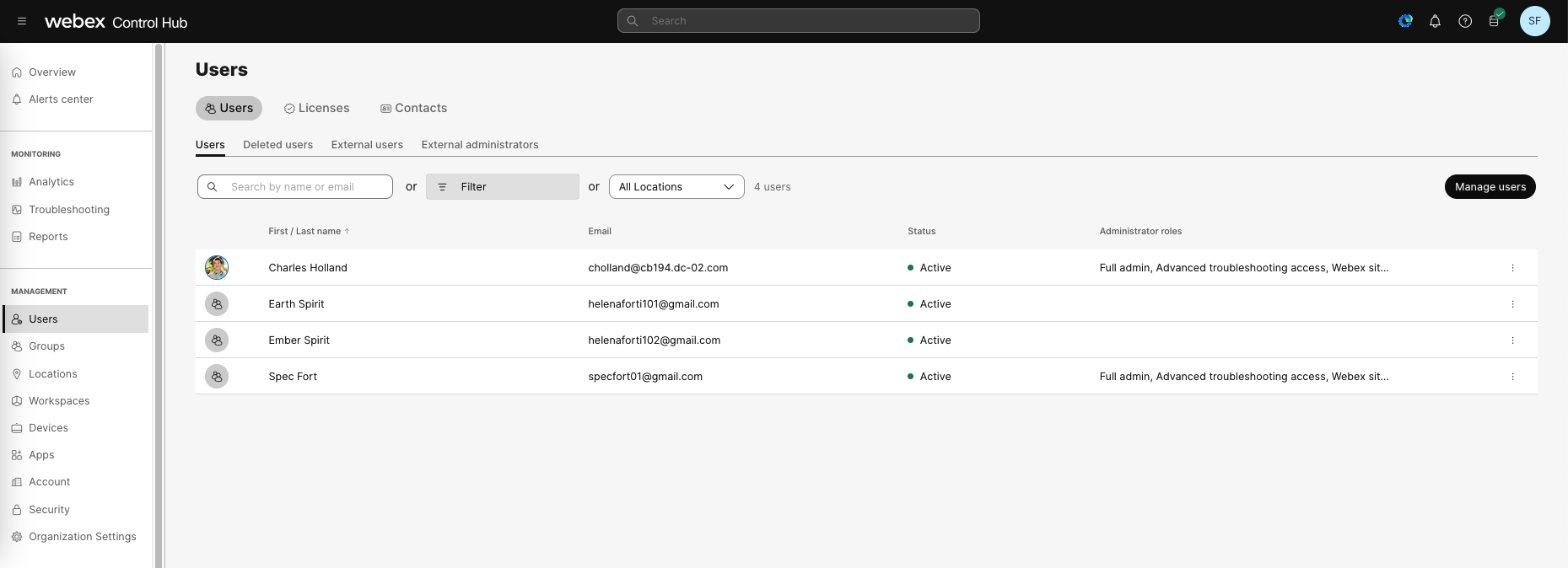
Task: Open the SF profile avatar
Action: pyautogui.click(x=1534, y=21)
